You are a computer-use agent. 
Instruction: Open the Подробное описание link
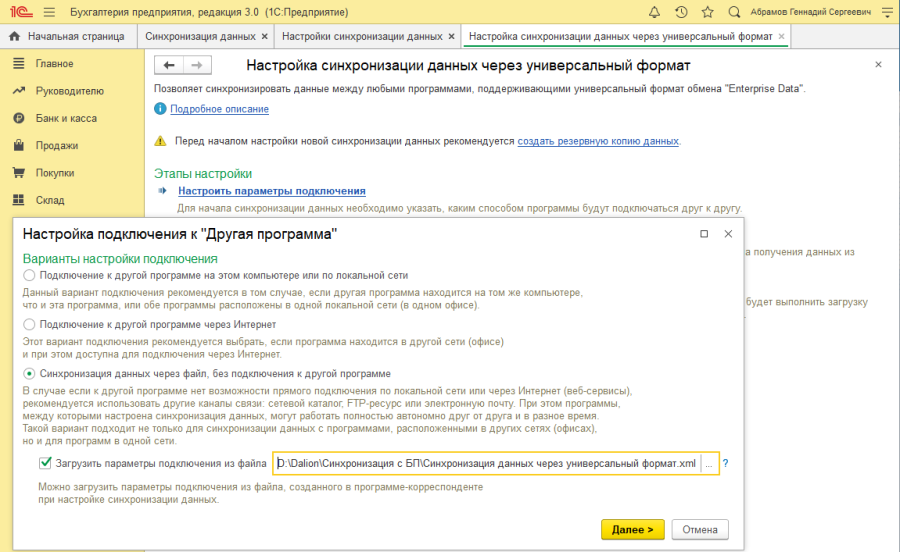[x=219, y=109]
